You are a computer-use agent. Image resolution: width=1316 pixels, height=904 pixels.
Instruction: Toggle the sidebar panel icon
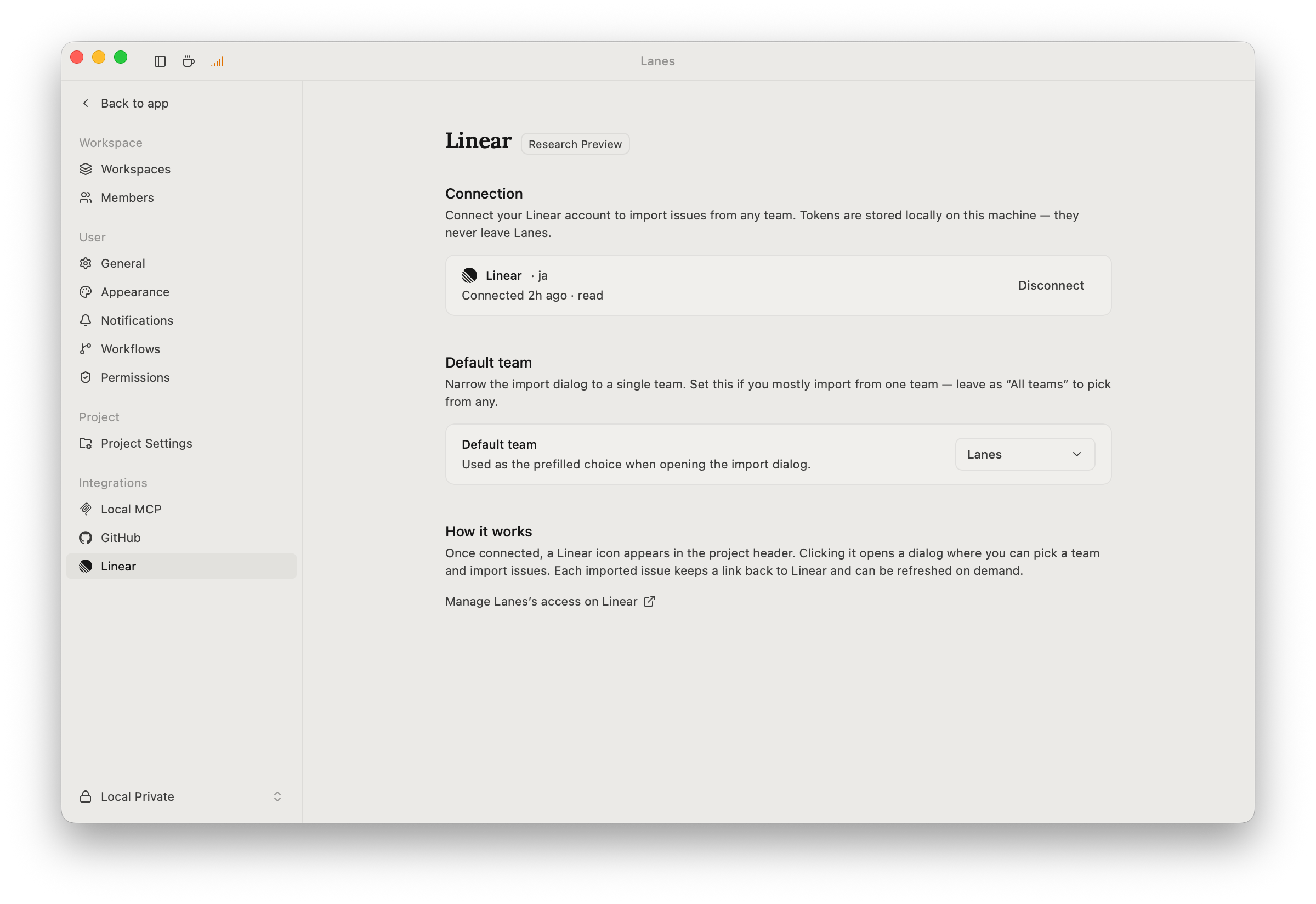(x=160, y=61)
